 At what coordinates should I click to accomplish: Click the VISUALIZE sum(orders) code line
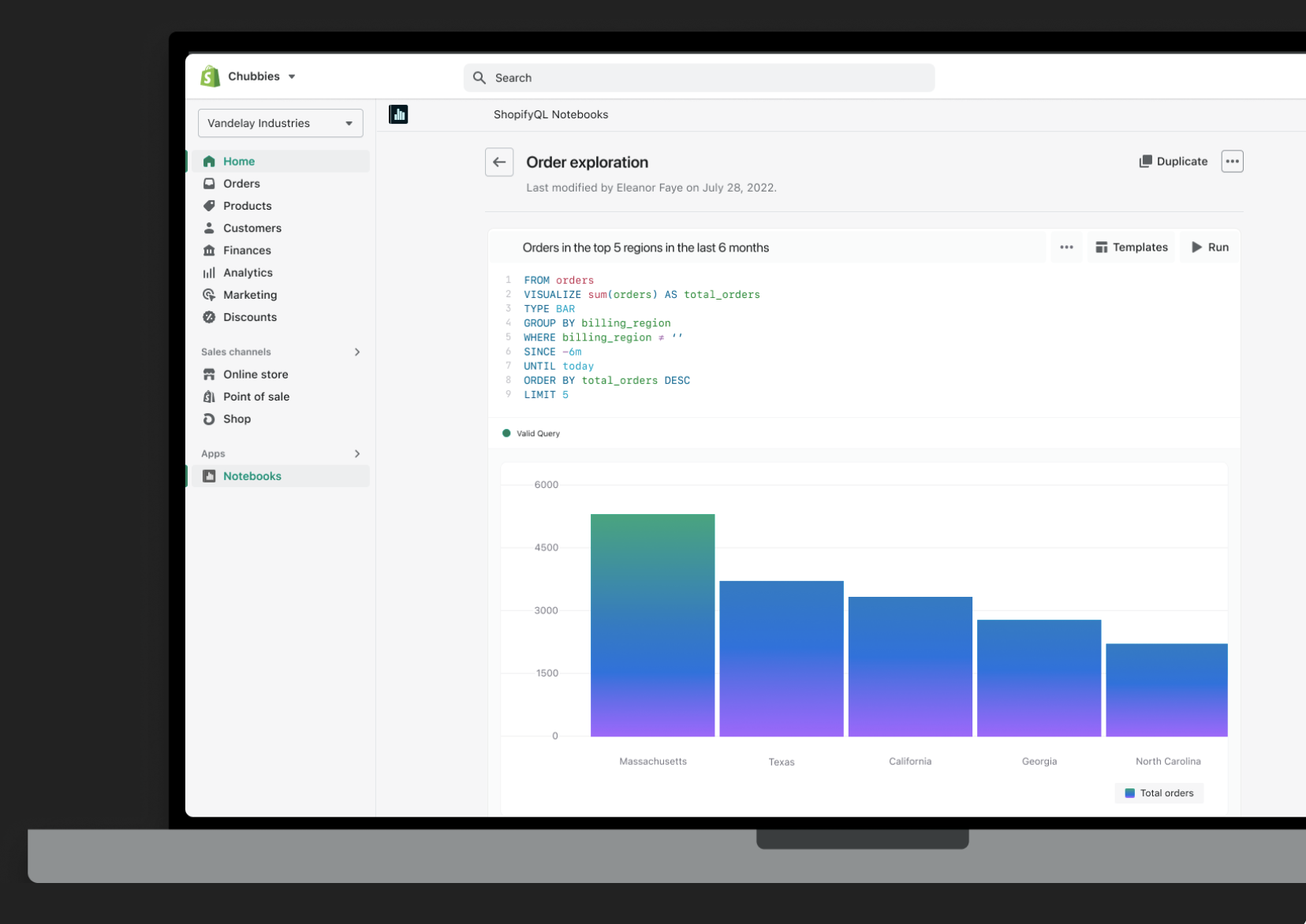(642, 294)
